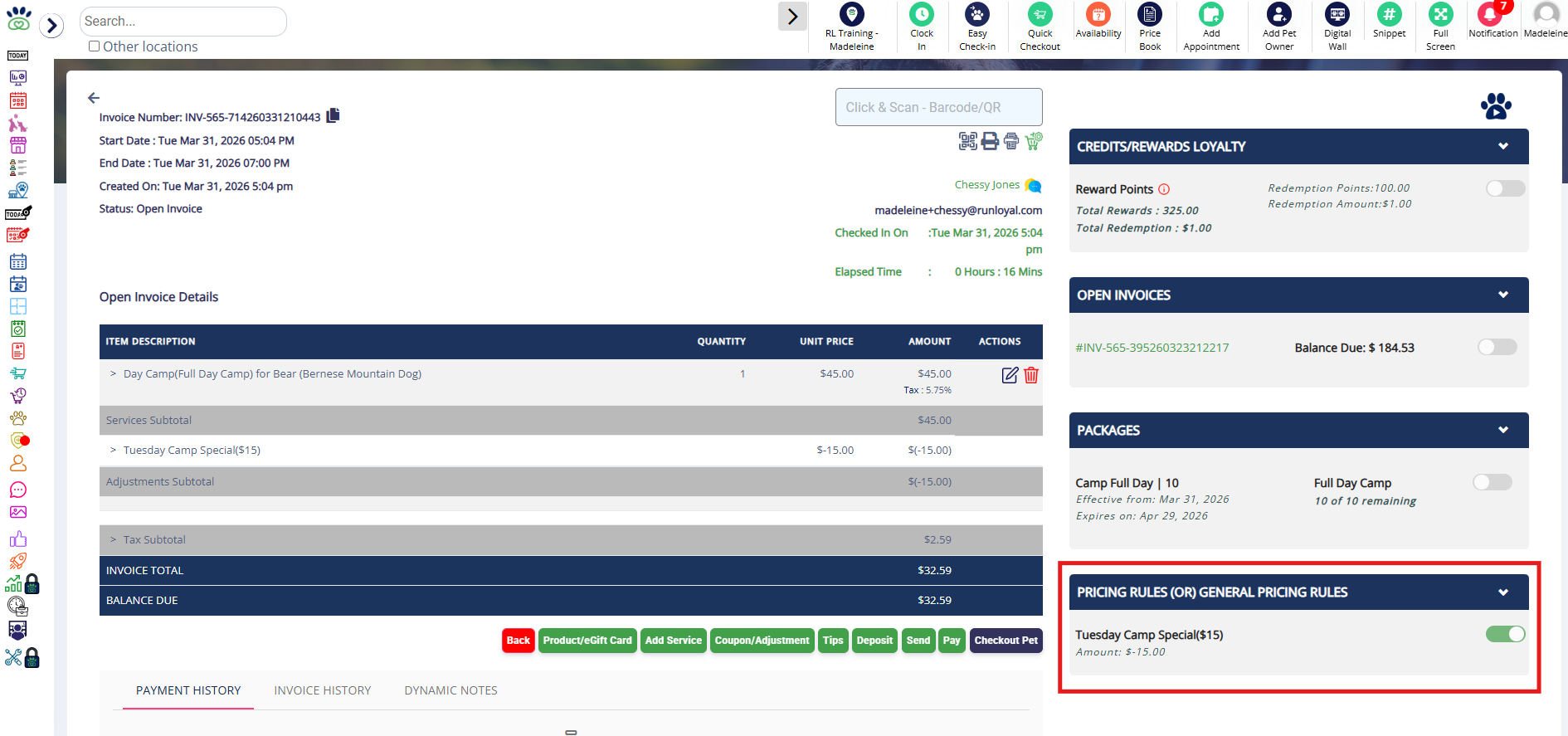Collapse the Credits/Rewards Loyalty panel

(1502, 146)
